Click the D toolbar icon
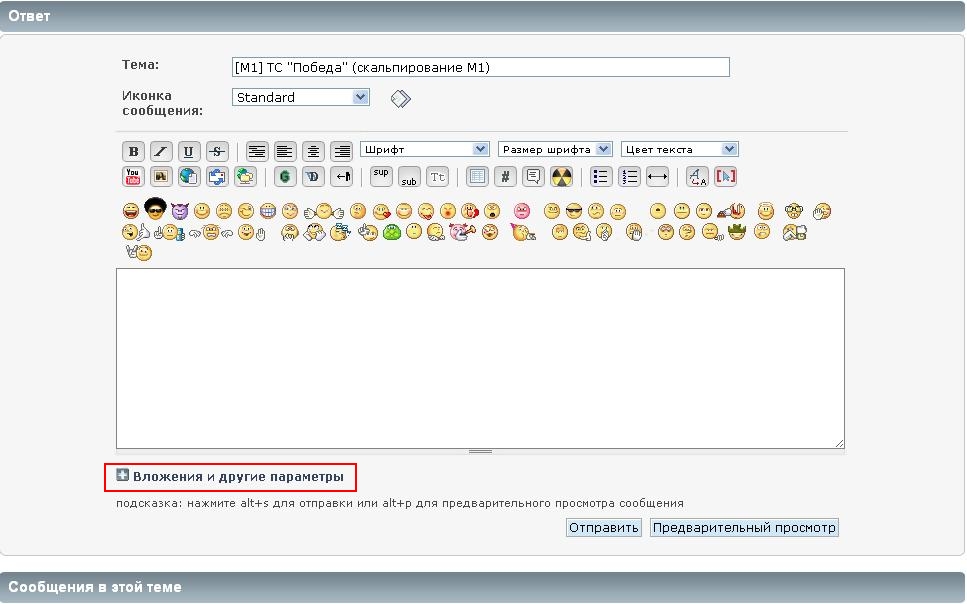The width and height of the screenshot is (967, 604). [x=313, y=176]
